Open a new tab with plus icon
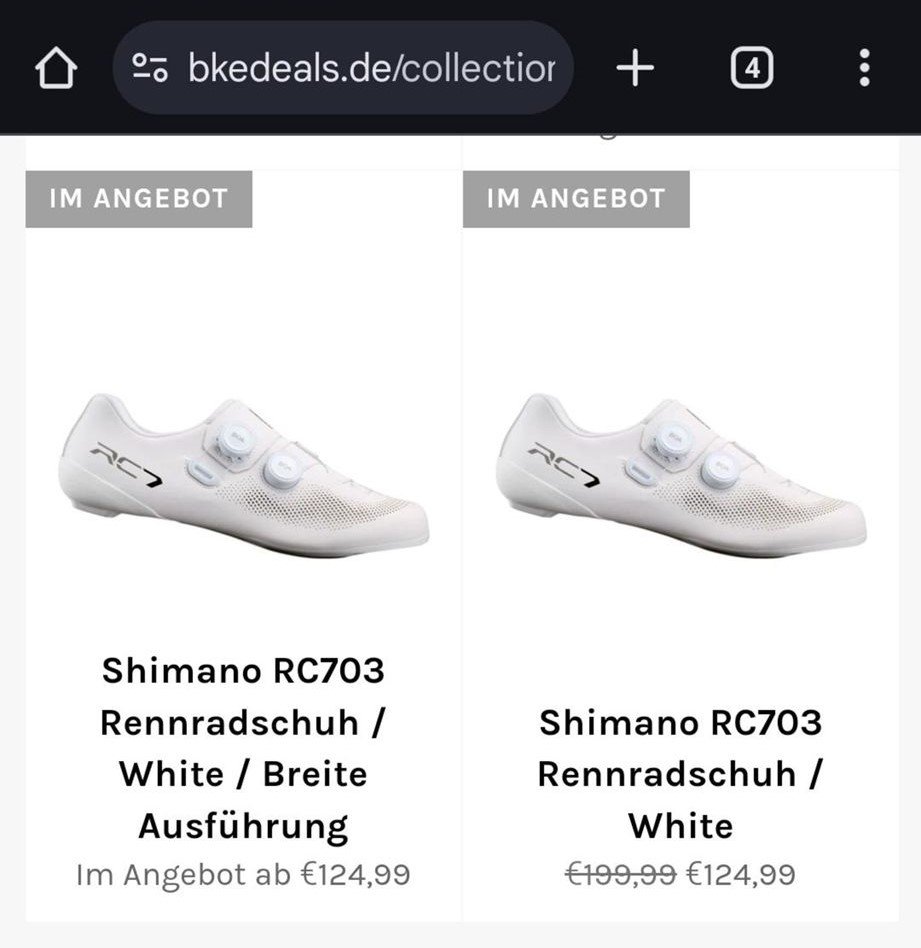Viewport: 921px width, 948px height. (635, 68)
